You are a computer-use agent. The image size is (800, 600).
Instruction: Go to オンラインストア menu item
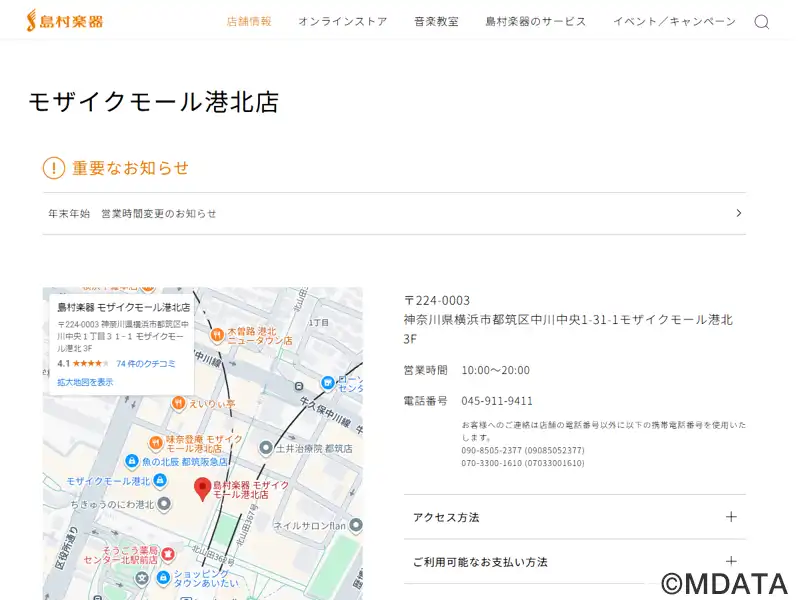[342, 21]
